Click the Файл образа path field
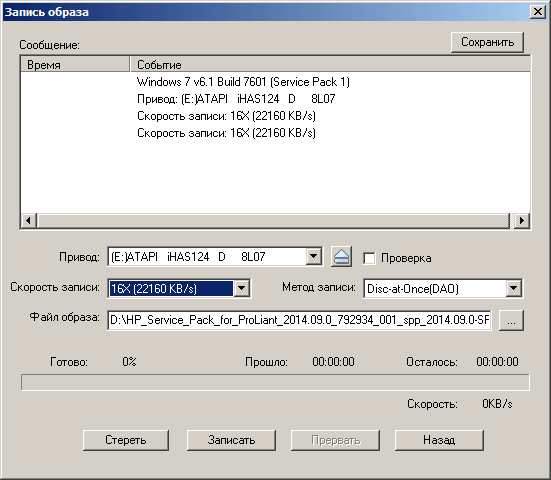Viewport: 551px width, 480px height. [x=299, y=320]
